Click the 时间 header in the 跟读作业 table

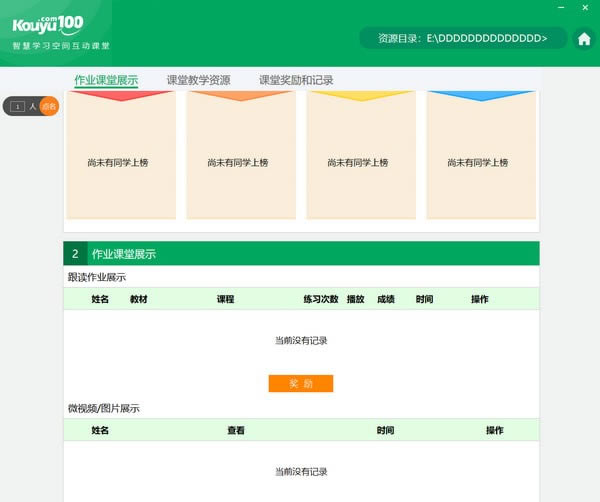424,299
